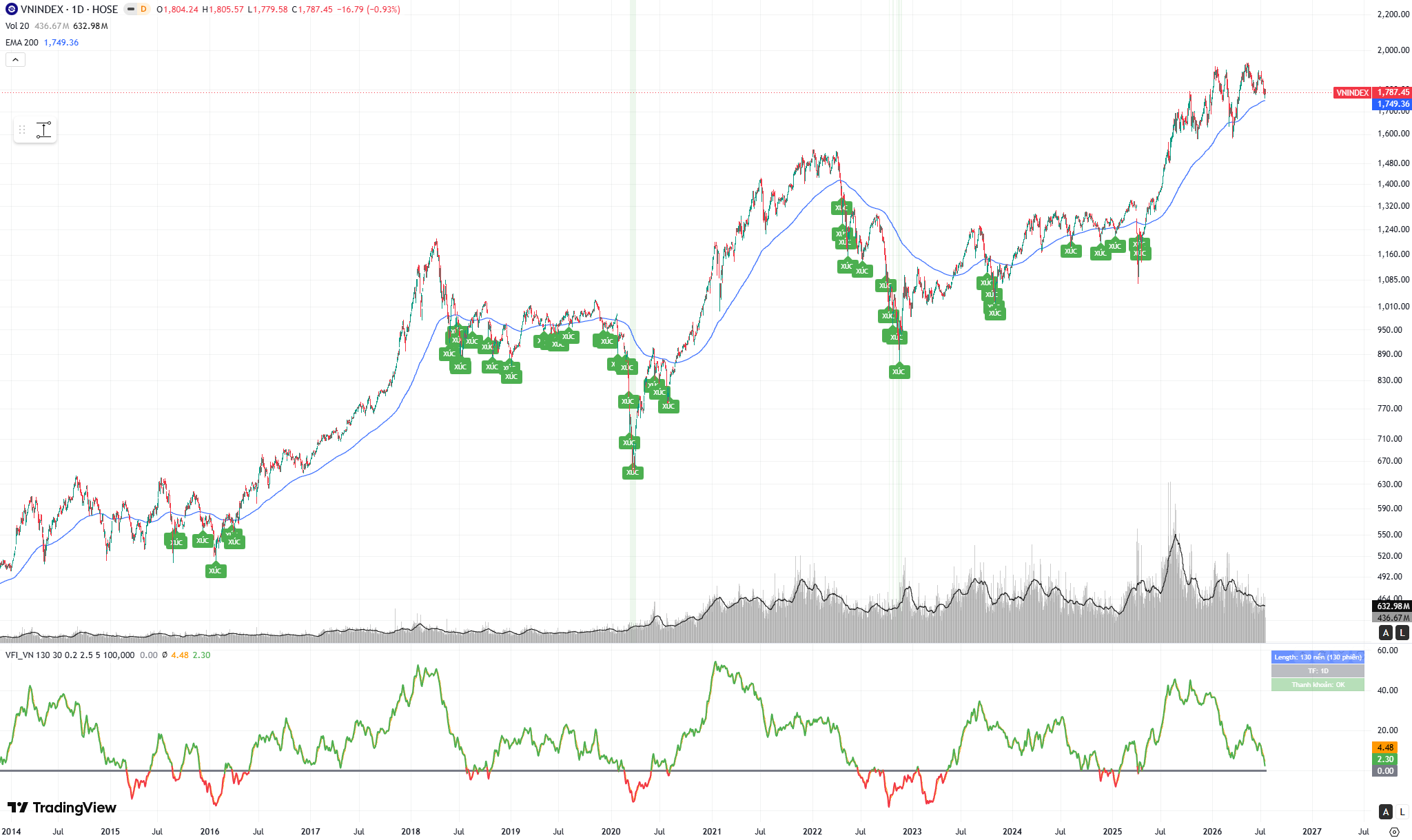Click the 2016 label on the time axis
Viewport: 1412px width, 840px height.
pyautogui.click(x=209, y=832)
